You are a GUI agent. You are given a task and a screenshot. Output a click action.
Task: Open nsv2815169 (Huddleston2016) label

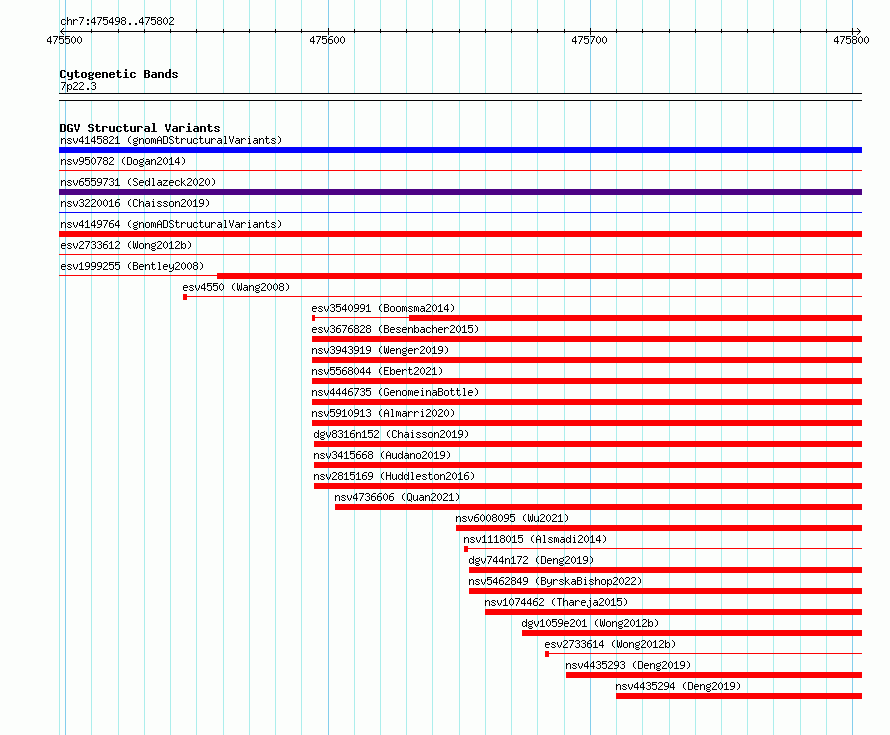[x=394, y=476]
